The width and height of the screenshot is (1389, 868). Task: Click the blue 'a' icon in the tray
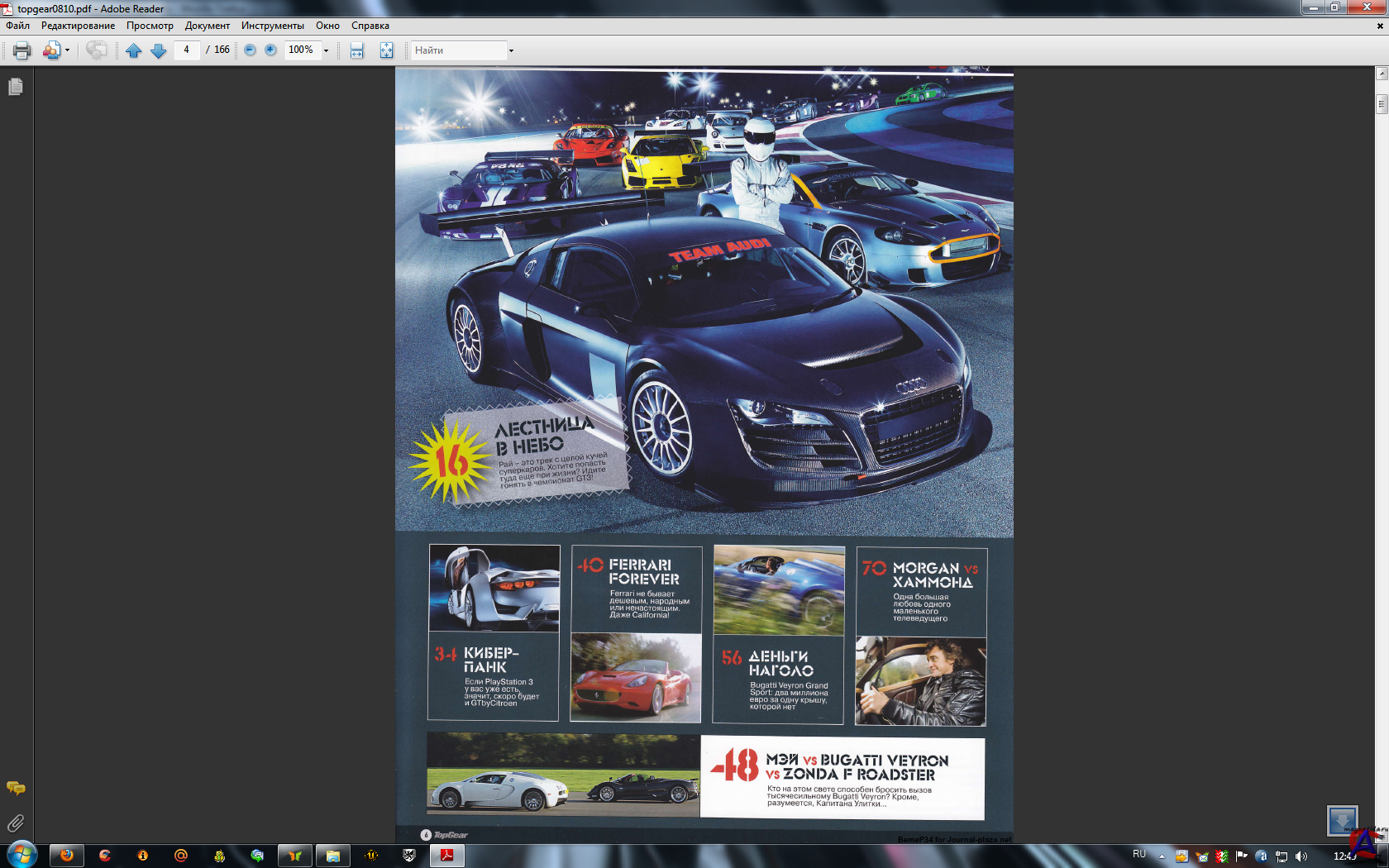[x=1262, y=856]
